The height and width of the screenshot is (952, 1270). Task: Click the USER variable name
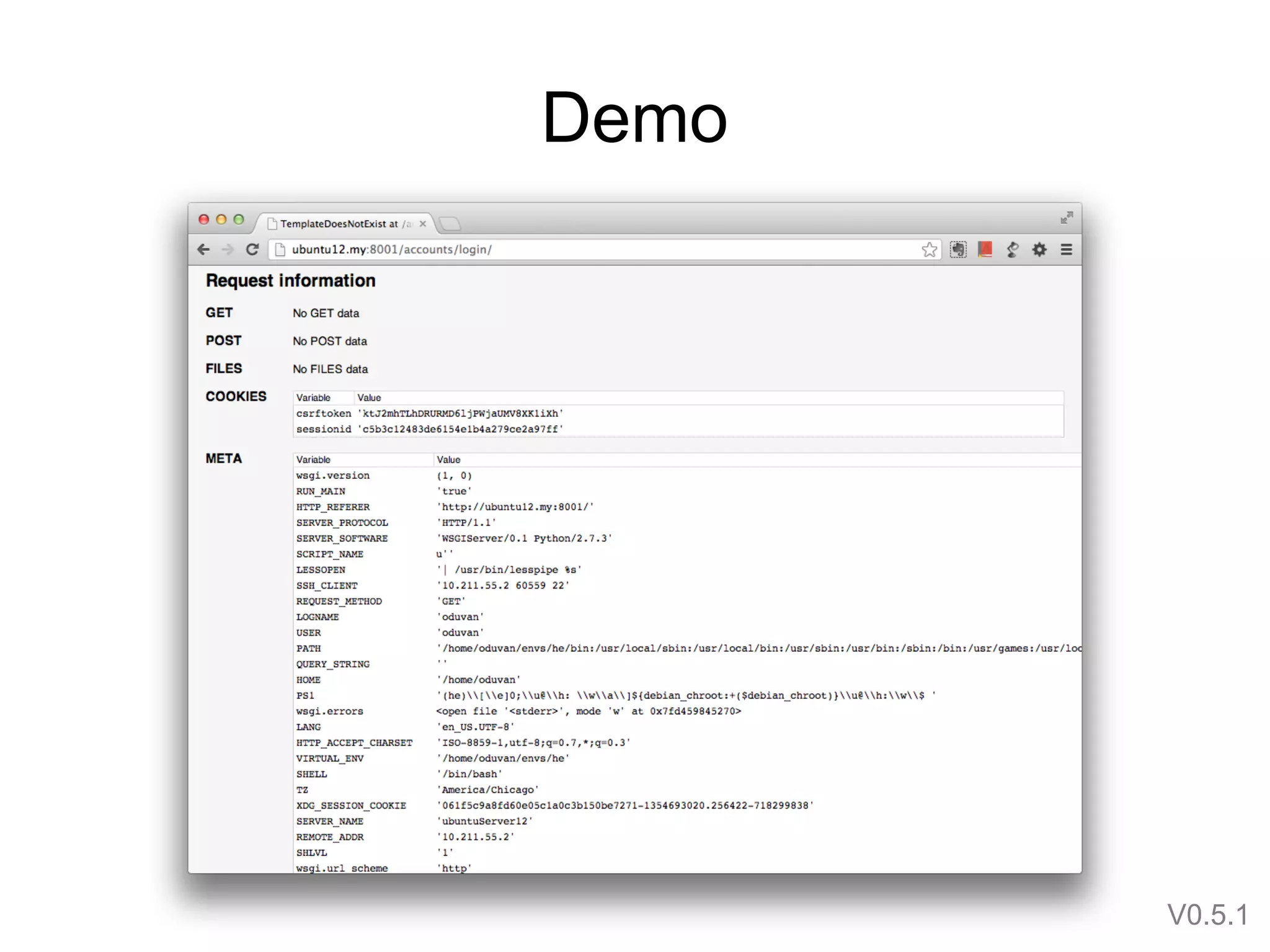[x=308, y=633]
